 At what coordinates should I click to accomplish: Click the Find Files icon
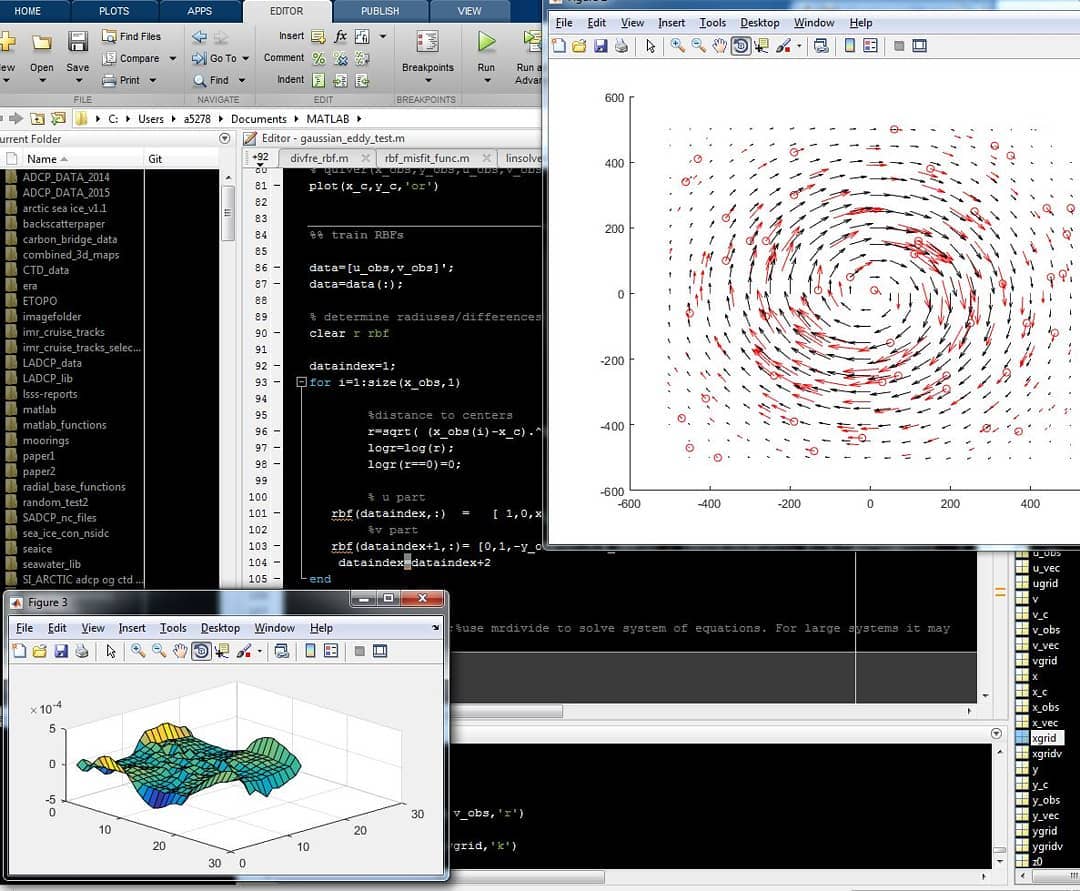pos(109,36)
